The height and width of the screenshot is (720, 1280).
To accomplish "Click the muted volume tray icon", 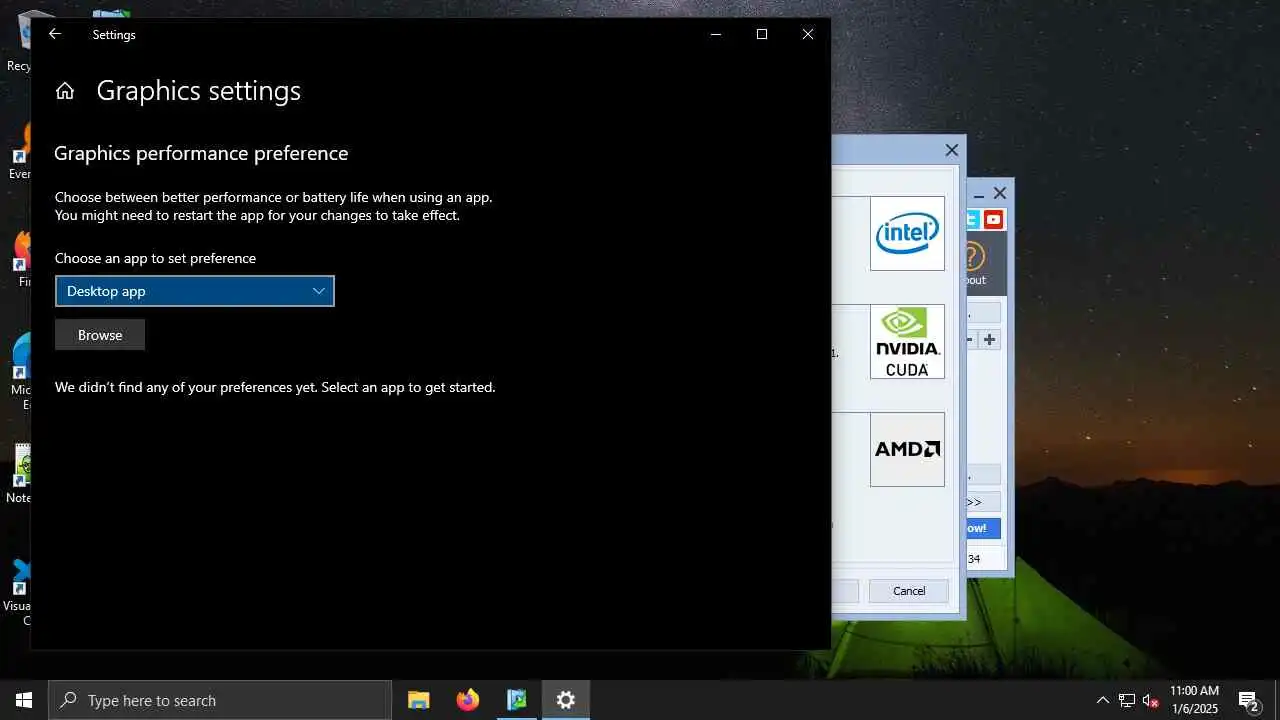I will pyautogui.click(x=1151, y=700).
